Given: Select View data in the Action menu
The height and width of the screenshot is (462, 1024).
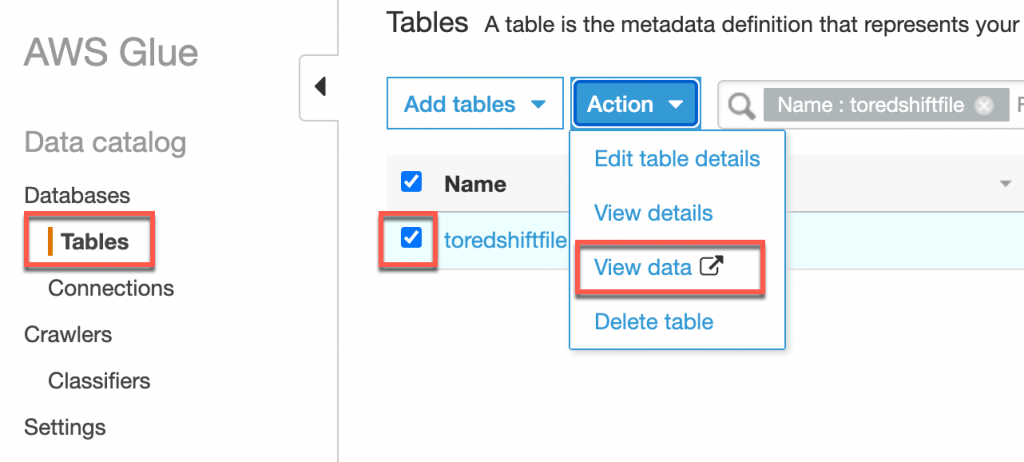Looking at the screenshot, I should (643, 267).
